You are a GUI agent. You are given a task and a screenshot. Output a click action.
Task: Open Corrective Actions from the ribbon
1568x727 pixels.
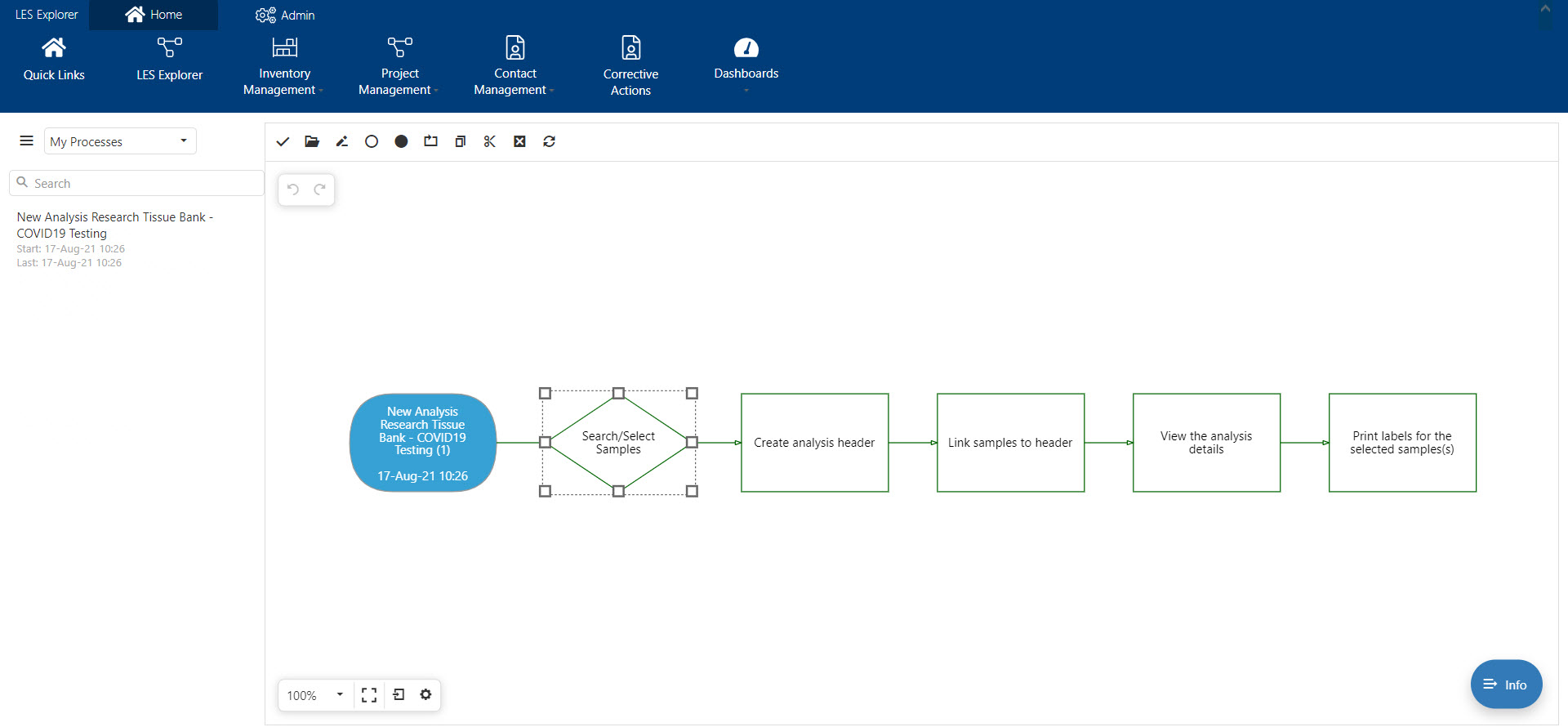click(630, 66)
